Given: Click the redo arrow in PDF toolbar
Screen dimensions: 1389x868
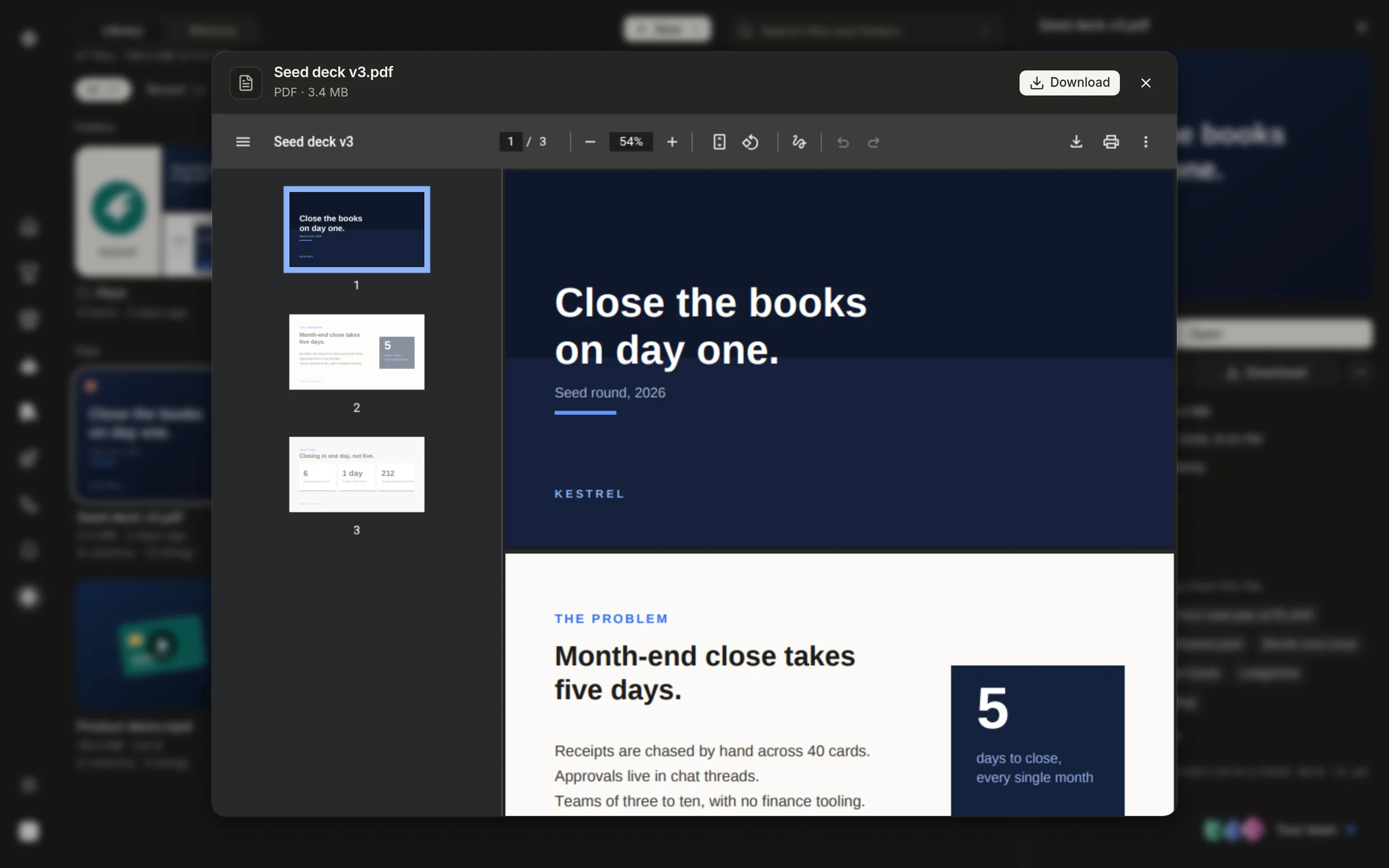Looking at the screenshot, I should pos(874,142).
